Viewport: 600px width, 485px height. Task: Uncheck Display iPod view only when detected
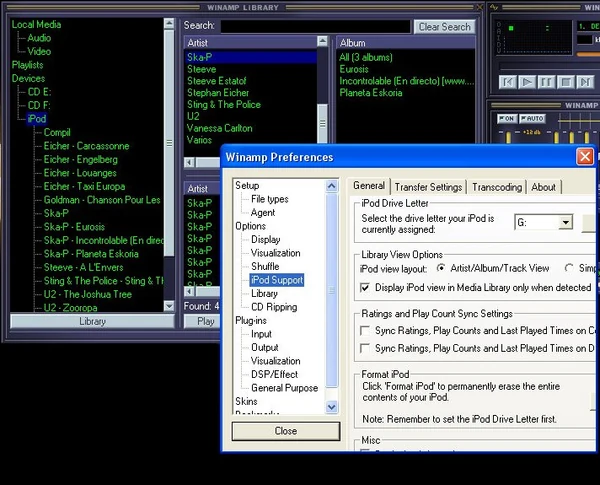[x=365, y=287]
